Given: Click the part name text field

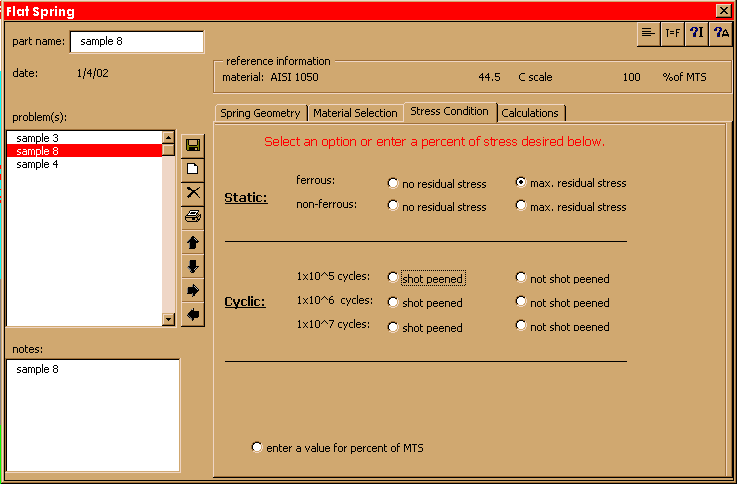Looking at the screenshot, I should (x=136, y=42).
